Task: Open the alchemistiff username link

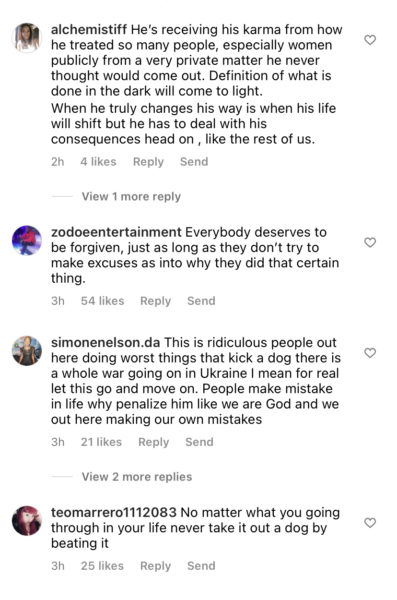Action: pos(89,29)
